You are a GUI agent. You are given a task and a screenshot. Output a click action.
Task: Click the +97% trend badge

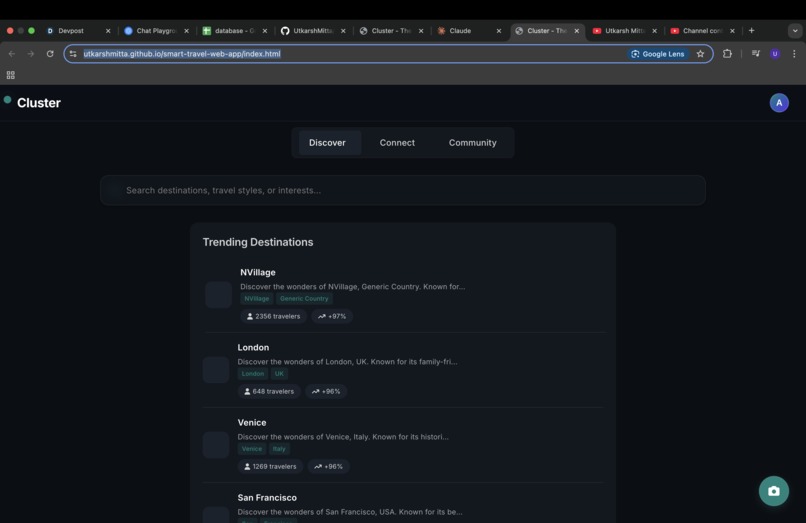(332, 316)
